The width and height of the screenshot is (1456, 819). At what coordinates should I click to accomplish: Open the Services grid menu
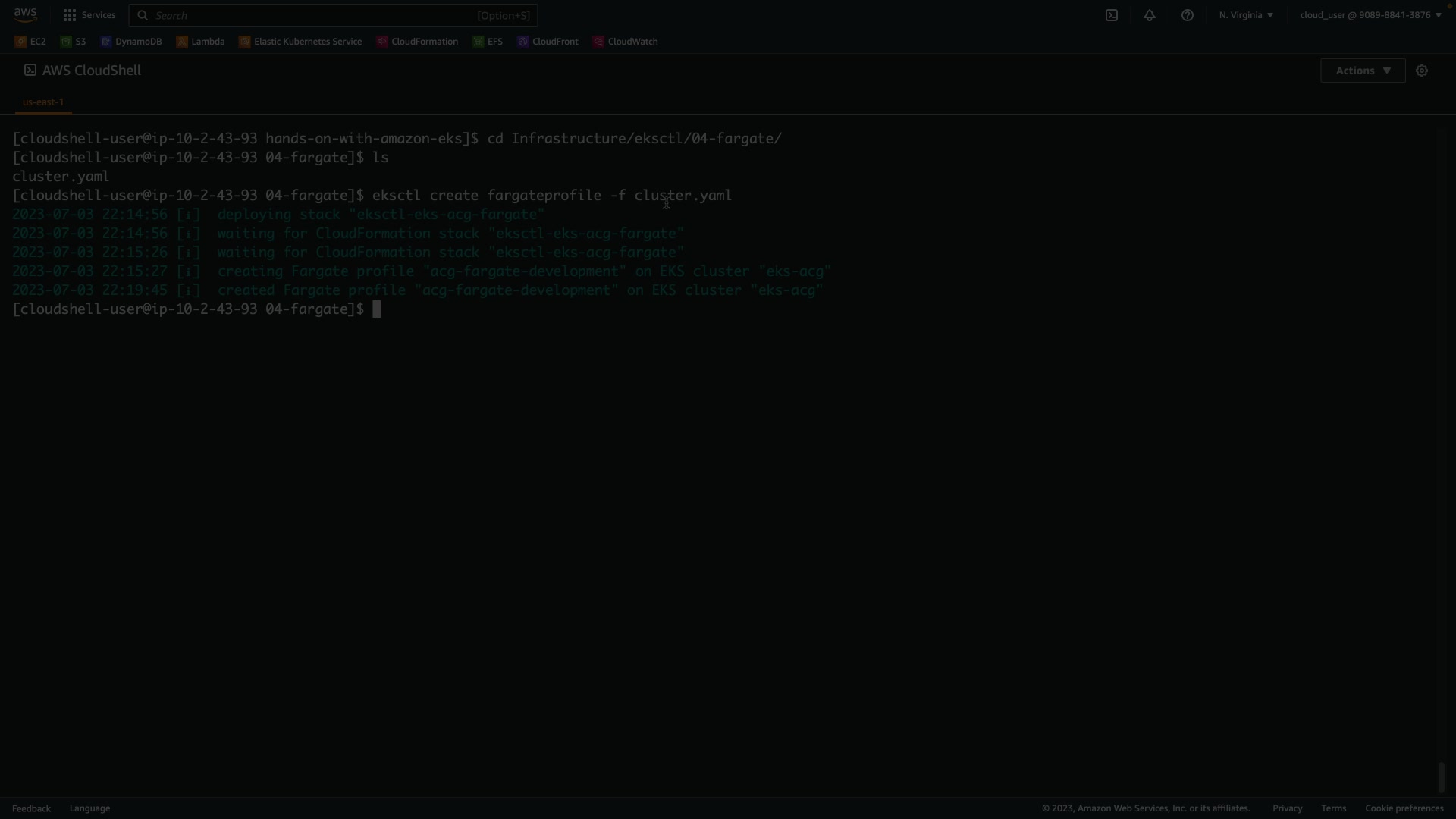(89, 15)
